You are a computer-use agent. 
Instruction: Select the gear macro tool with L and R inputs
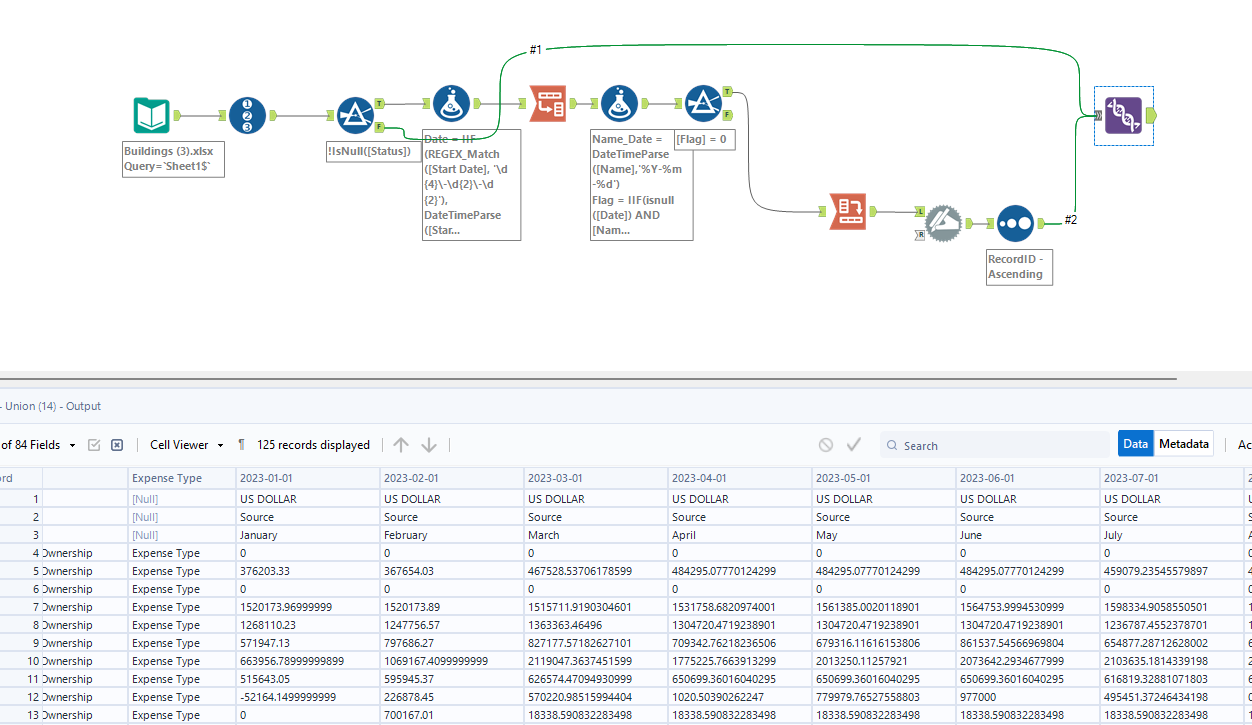coord(943,223)
